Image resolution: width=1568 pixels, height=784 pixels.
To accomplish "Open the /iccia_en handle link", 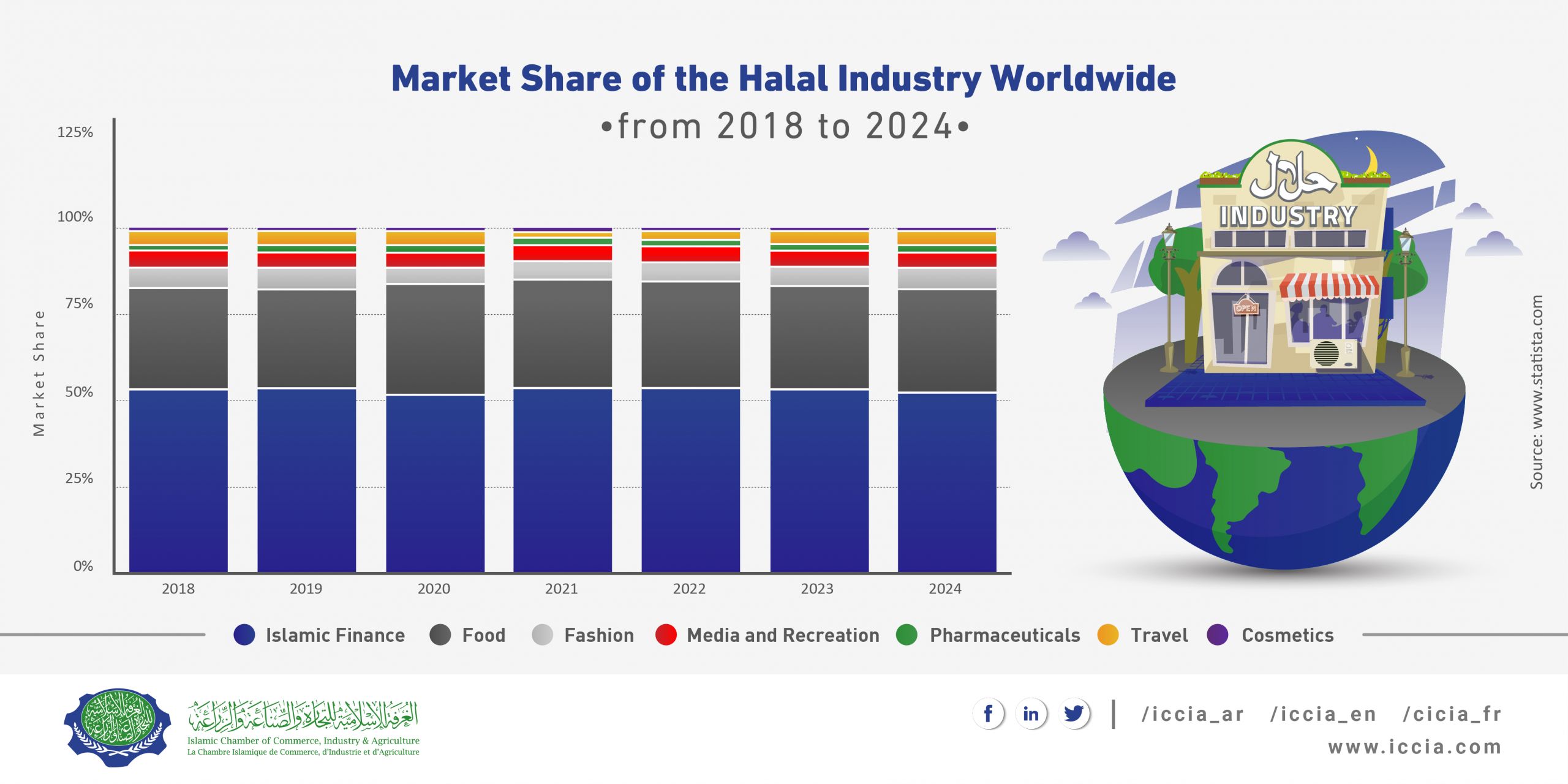I will 1323,714.
